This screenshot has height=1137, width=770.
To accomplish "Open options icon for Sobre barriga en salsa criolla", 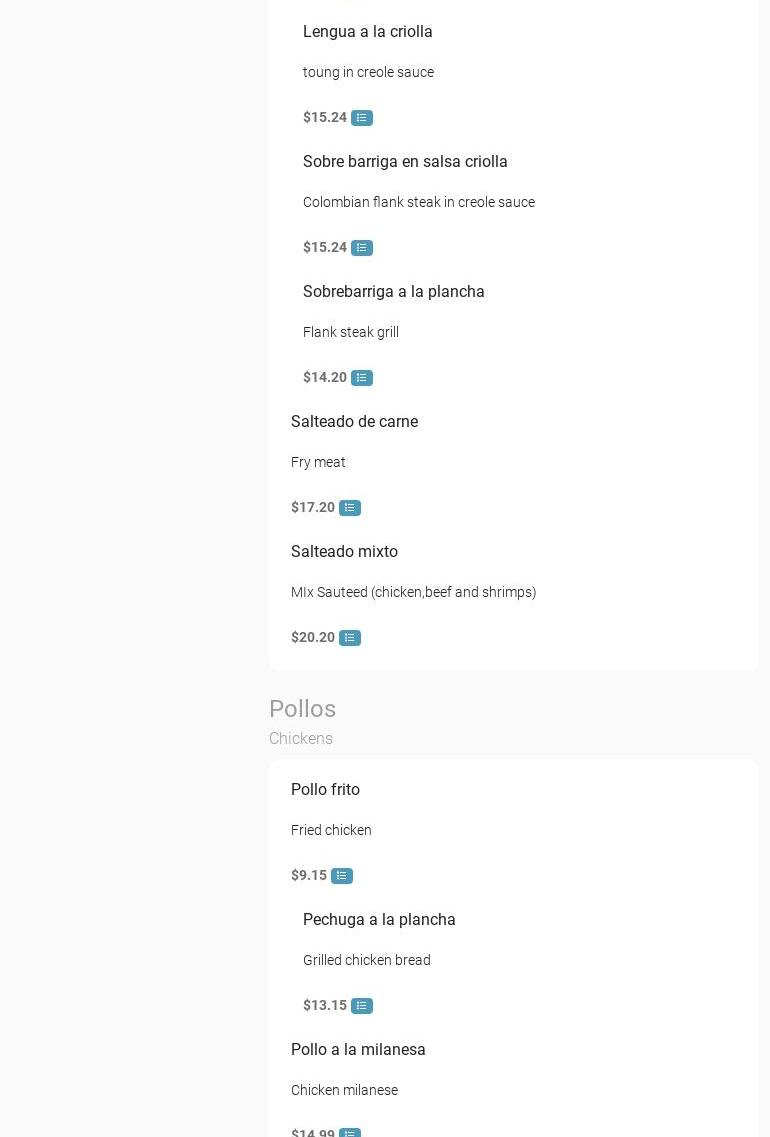I will [x=362, y=248].
